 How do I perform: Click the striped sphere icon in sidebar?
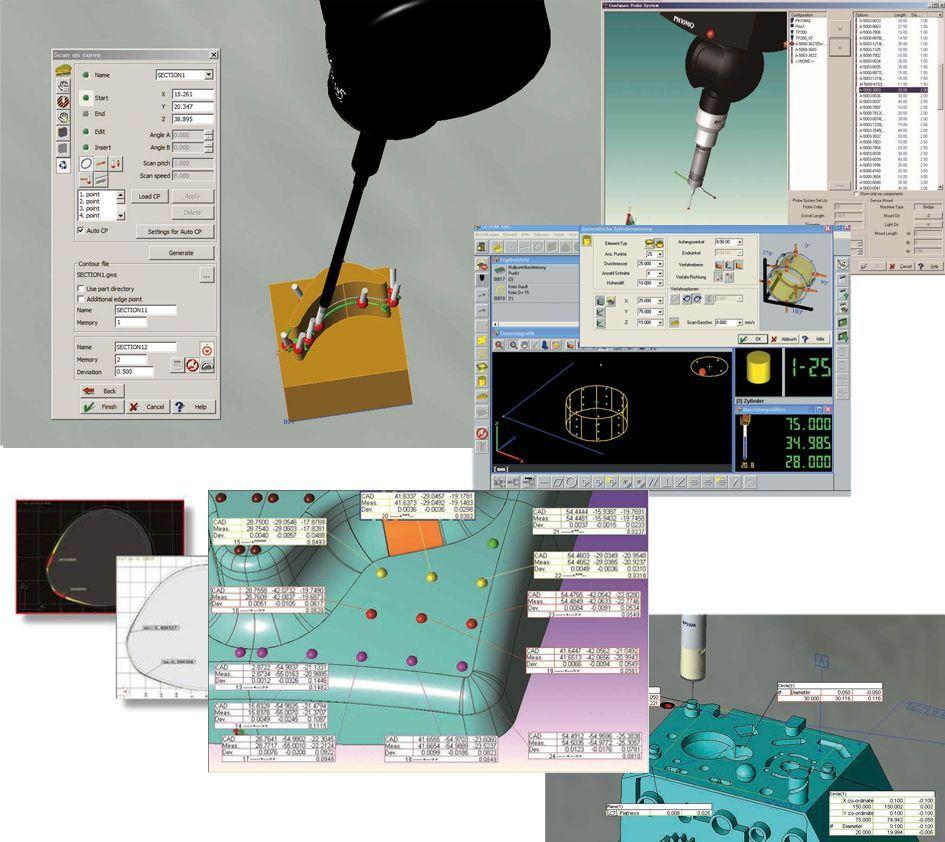(x=63, y=100)
